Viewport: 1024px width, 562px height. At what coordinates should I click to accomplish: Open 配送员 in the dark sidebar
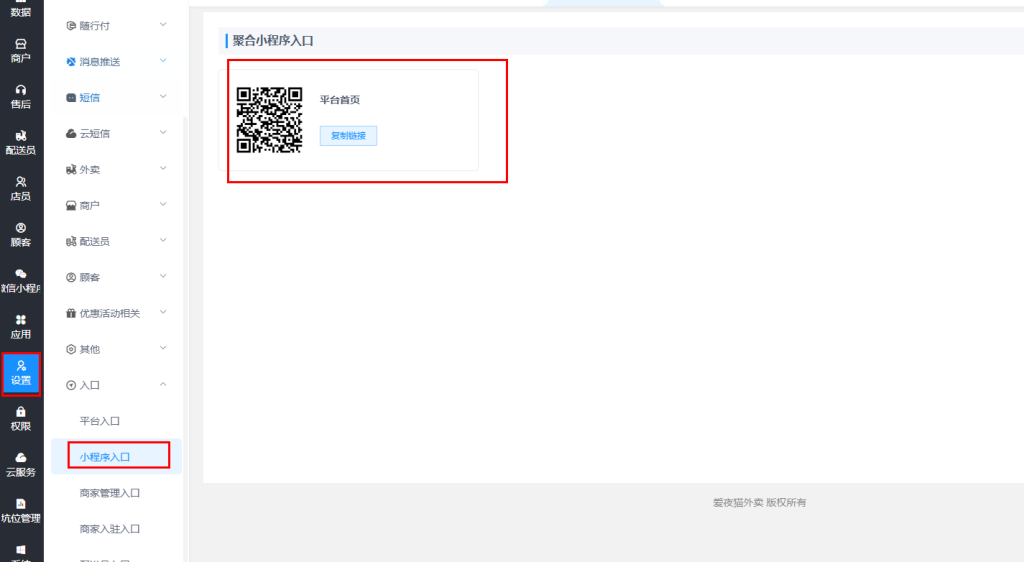click(x=21, y=142)
